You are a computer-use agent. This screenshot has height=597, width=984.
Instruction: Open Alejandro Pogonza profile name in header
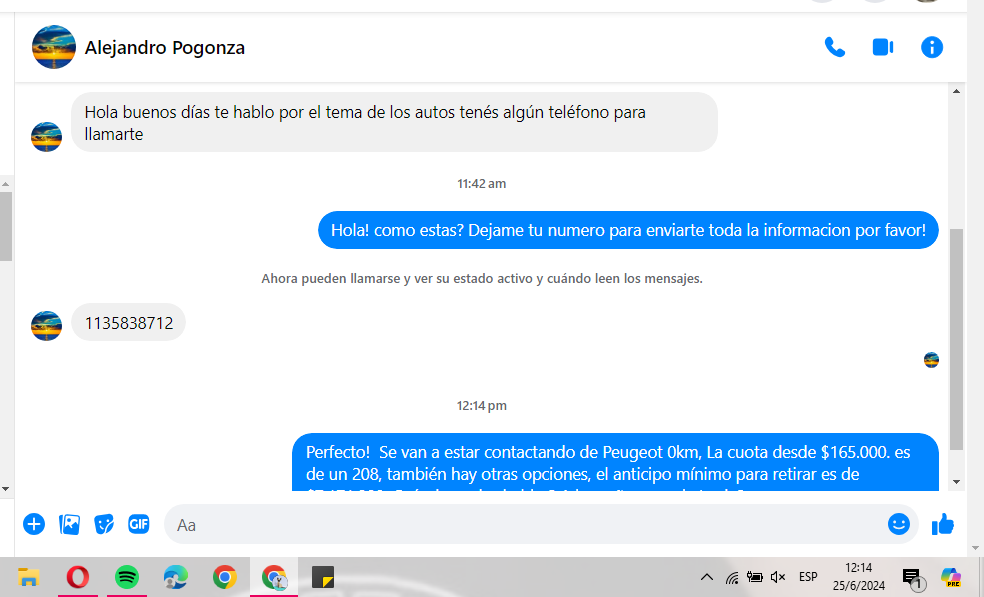165,47
